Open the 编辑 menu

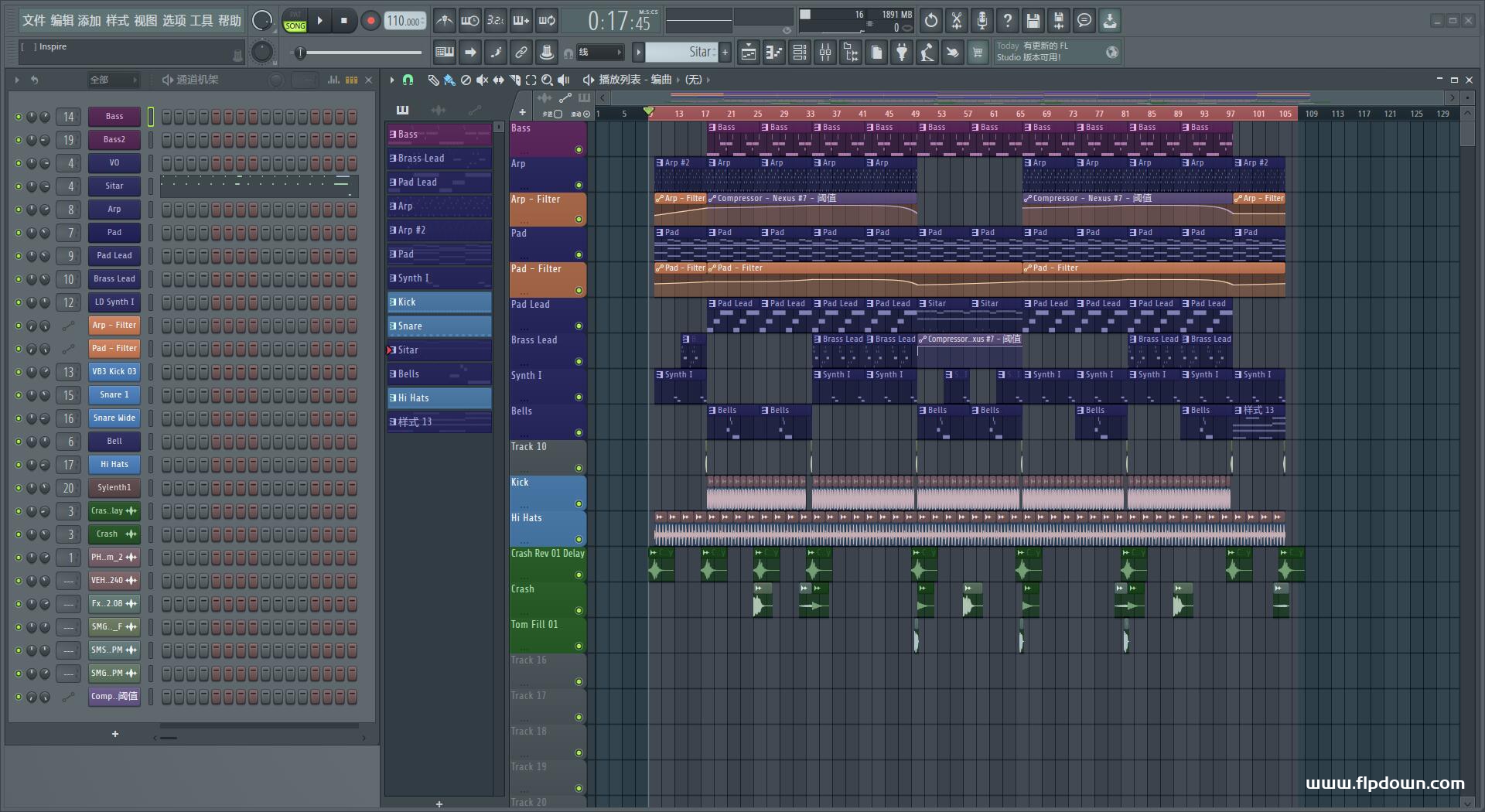coord(62,21)
